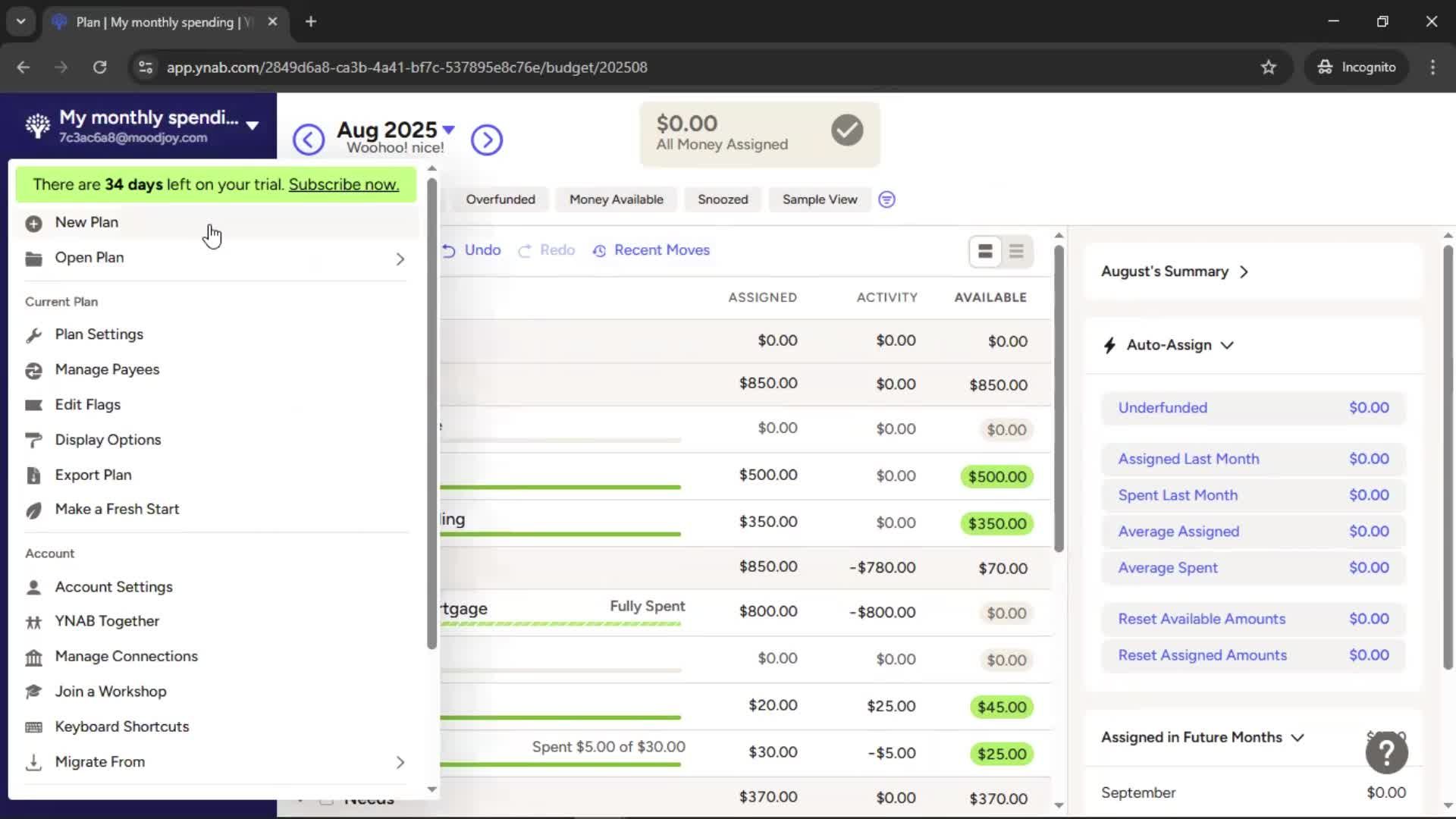Click the browser address bar URL
The height and width of the screenshot is (819, 1456).
(406, 67)
